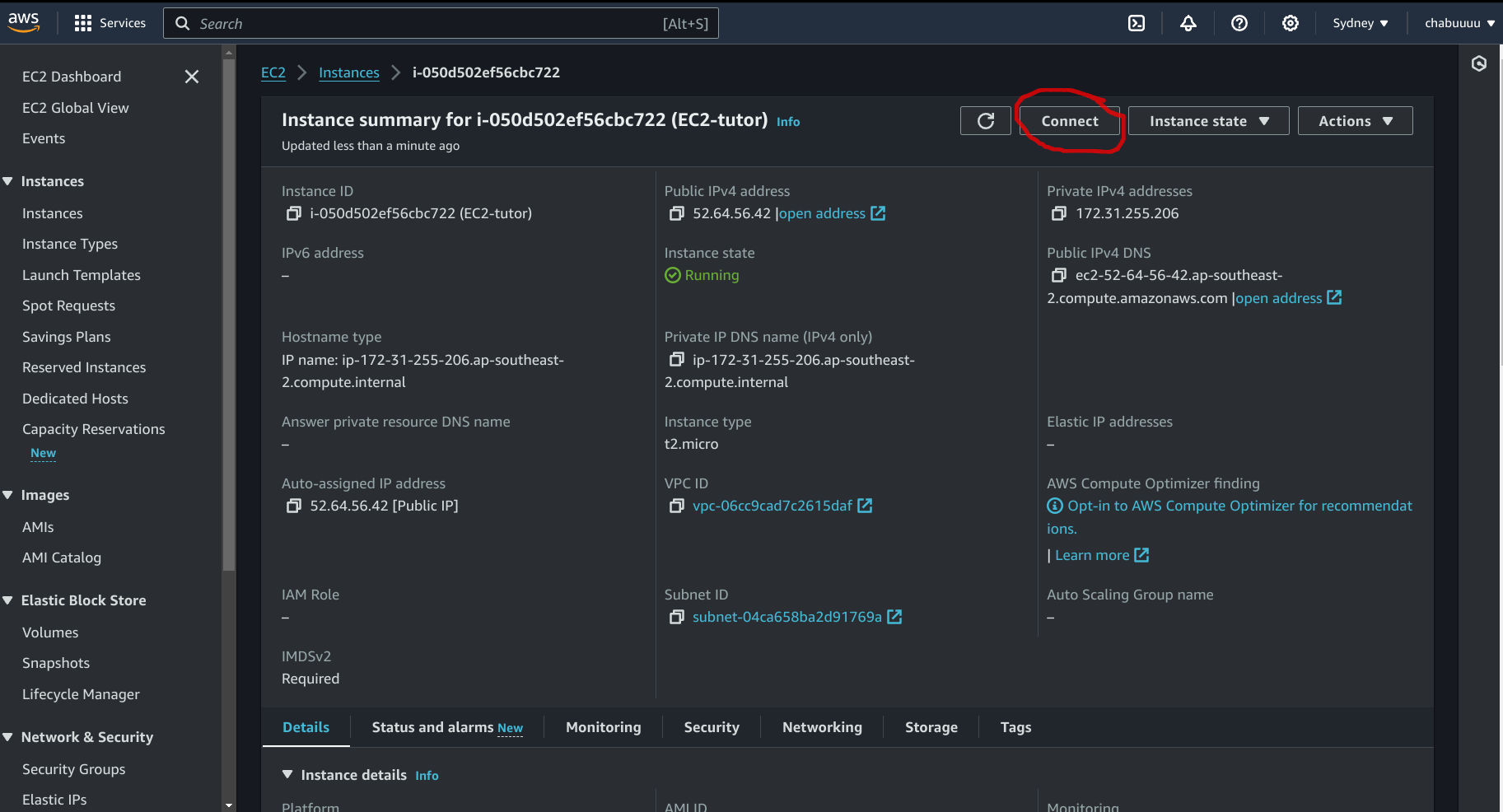Click the Connect button
Screen dimensions: 1503x812
click(1069, 121)
